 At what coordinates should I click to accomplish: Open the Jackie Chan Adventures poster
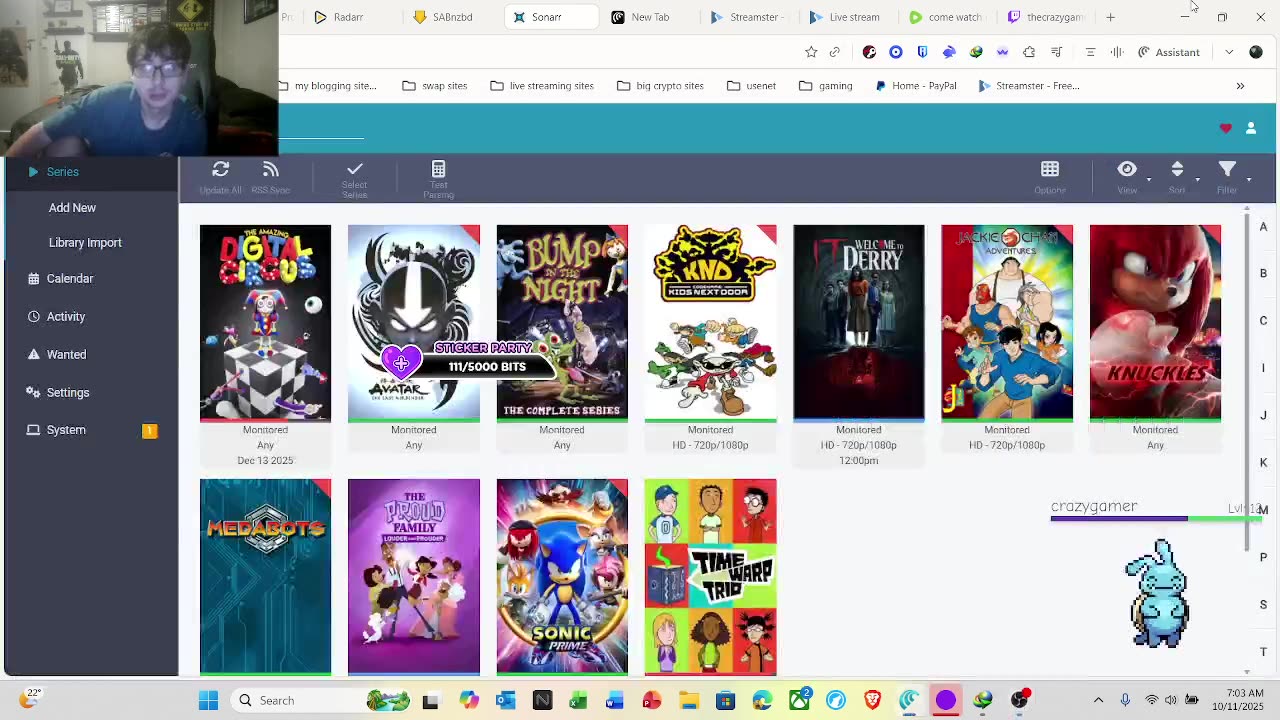1007,322
